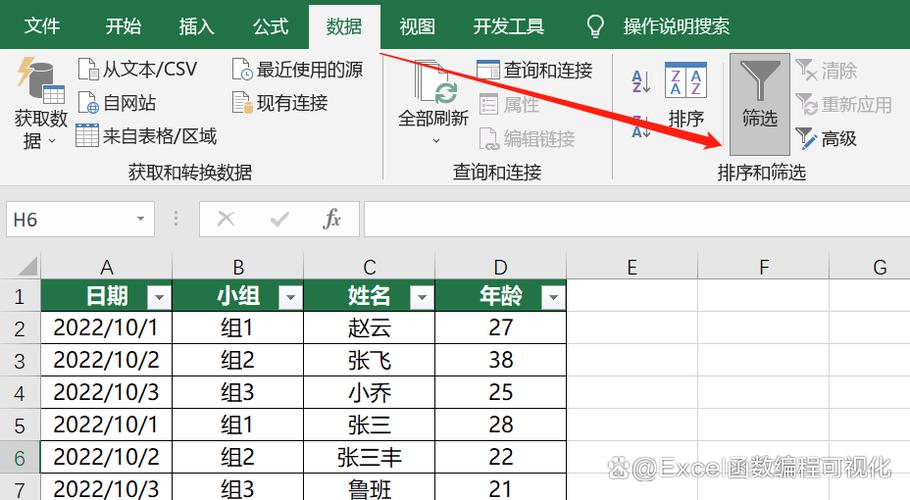
Task: Click 编辑链接 edit links command
Action: 526,139
